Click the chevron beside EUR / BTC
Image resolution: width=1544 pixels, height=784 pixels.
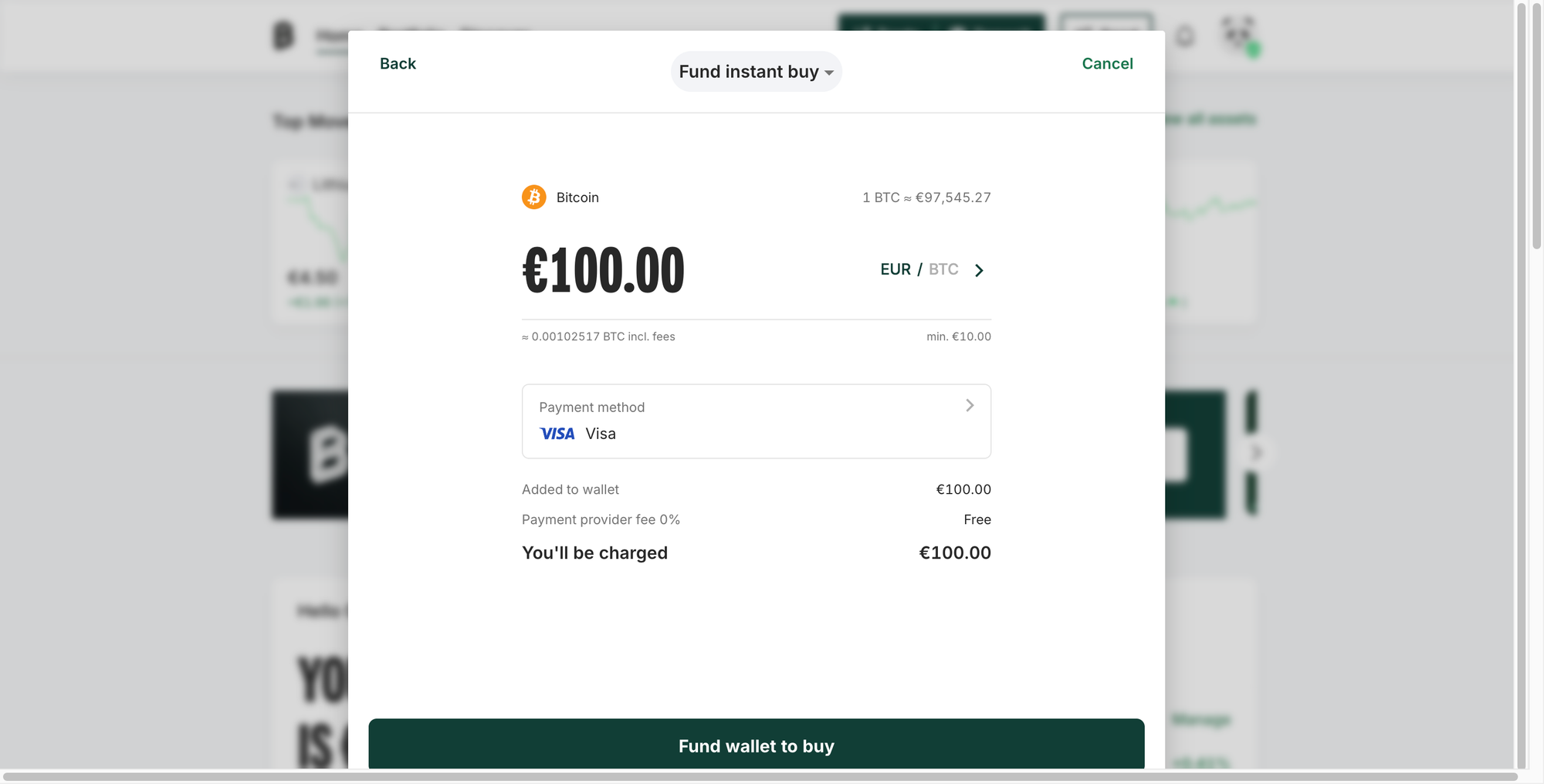(x=979, y=270)
